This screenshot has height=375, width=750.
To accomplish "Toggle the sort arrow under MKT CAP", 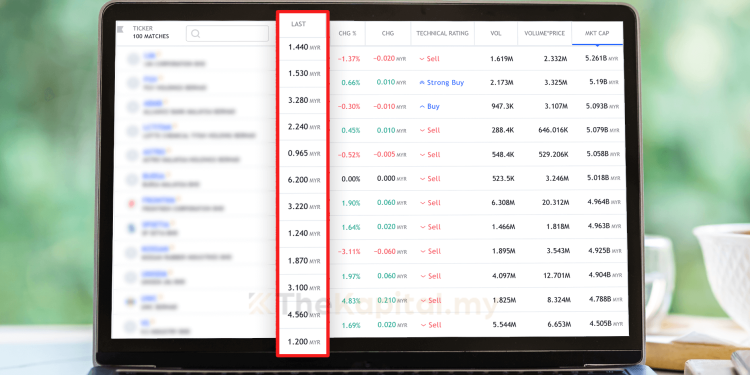I will coord(597,44).
